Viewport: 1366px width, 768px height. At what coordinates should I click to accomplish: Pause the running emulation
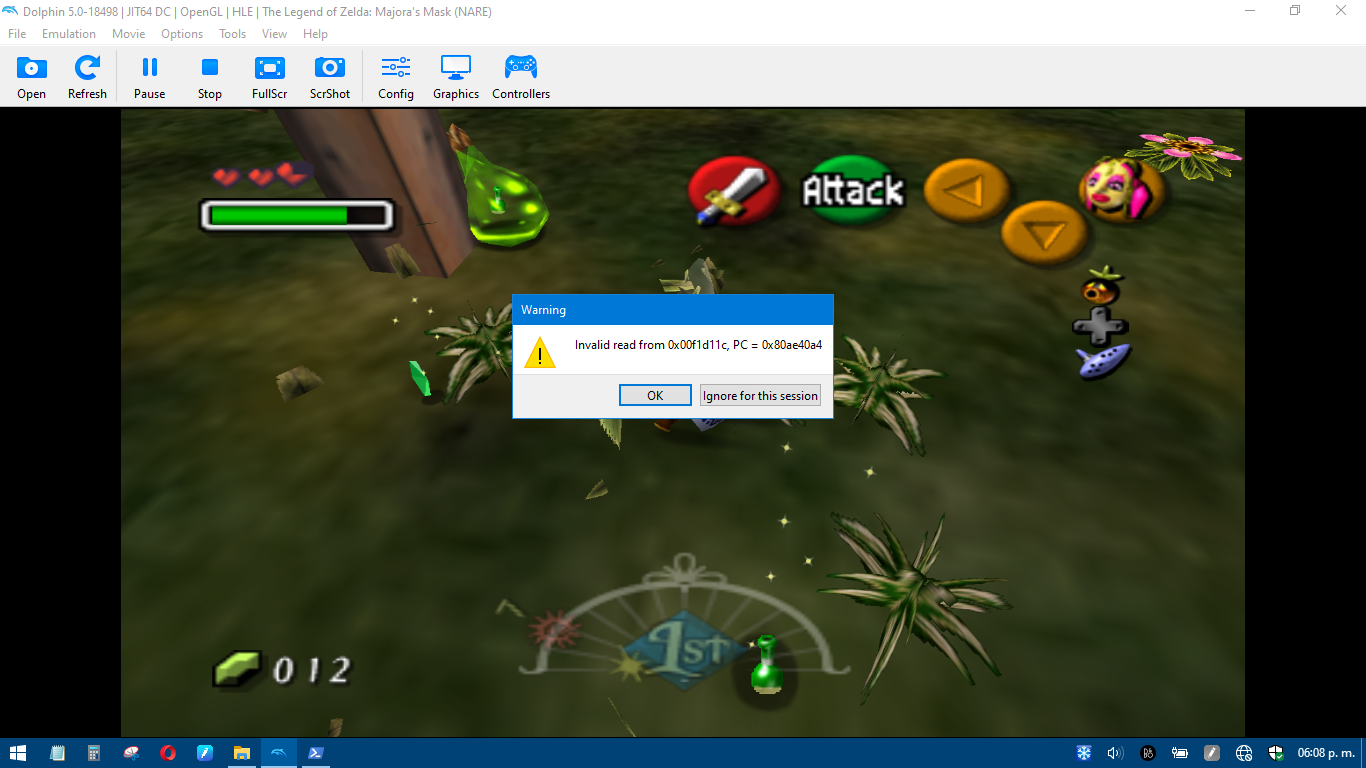coord(150,77)
